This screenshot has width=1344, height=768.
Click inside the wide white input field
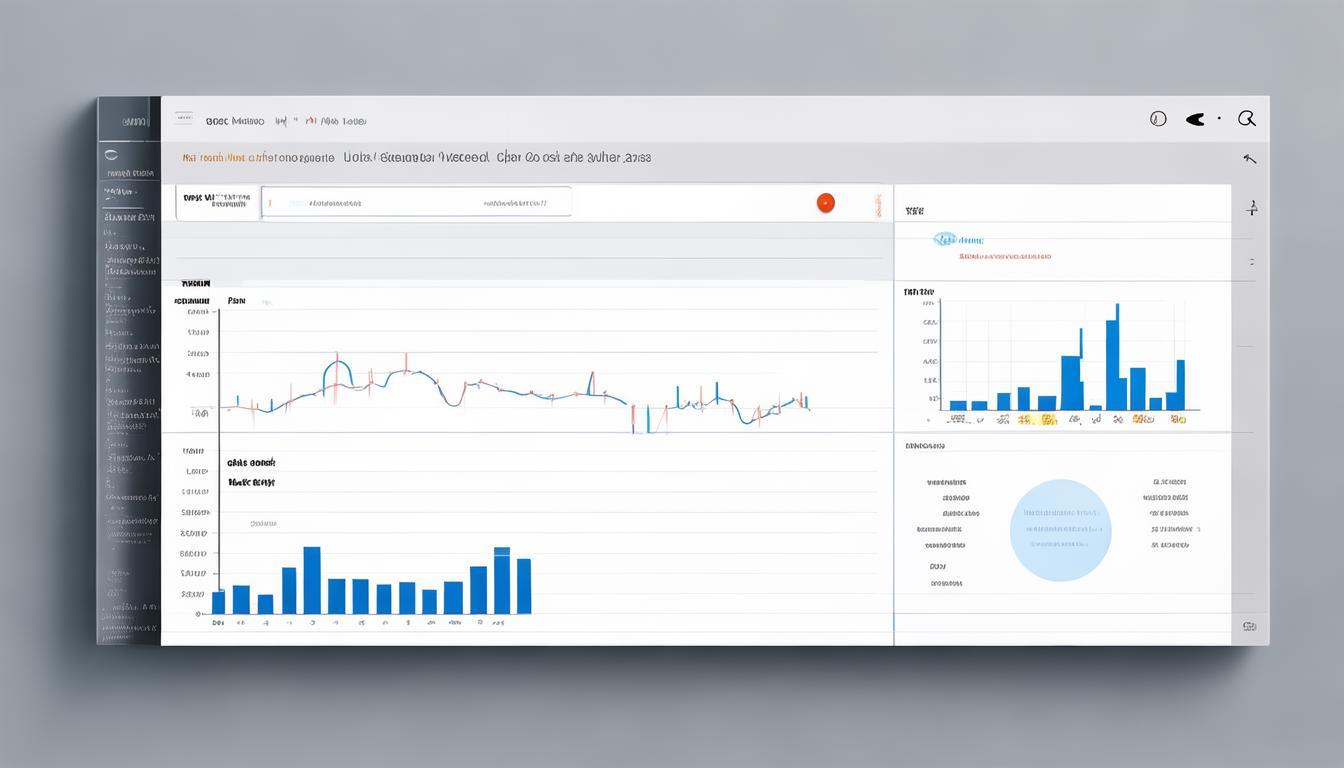pos(416,203)
